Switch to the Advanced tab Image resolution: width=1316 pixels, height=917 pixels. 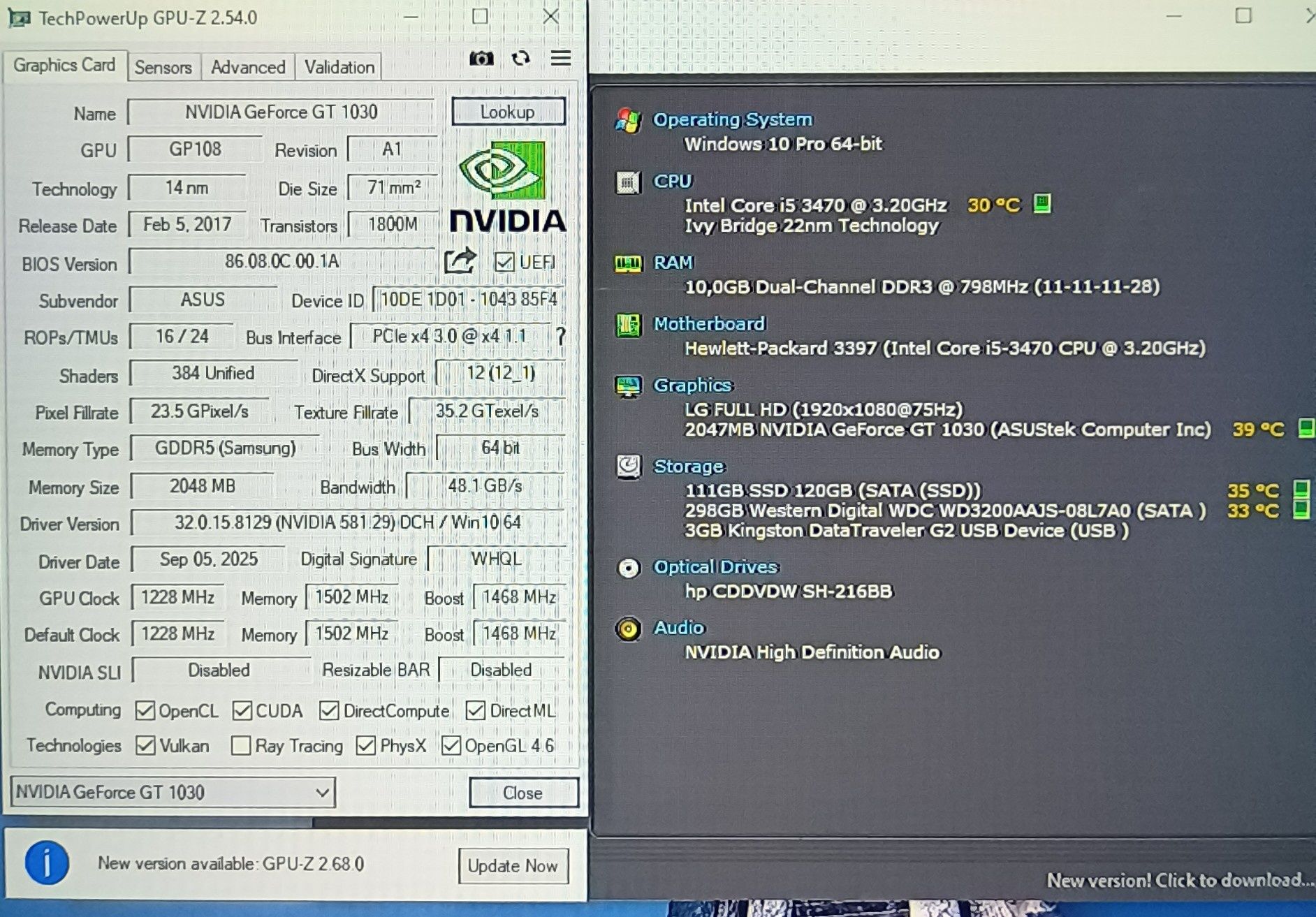point(248,67)
